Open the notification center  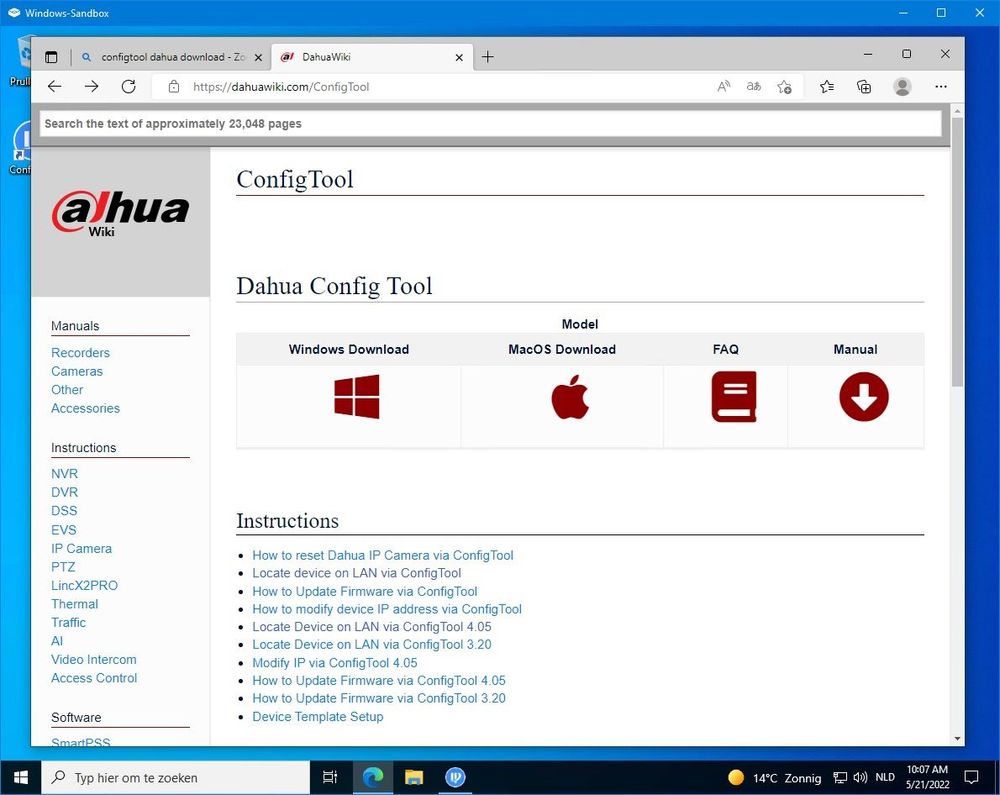[x=971, y=777]
